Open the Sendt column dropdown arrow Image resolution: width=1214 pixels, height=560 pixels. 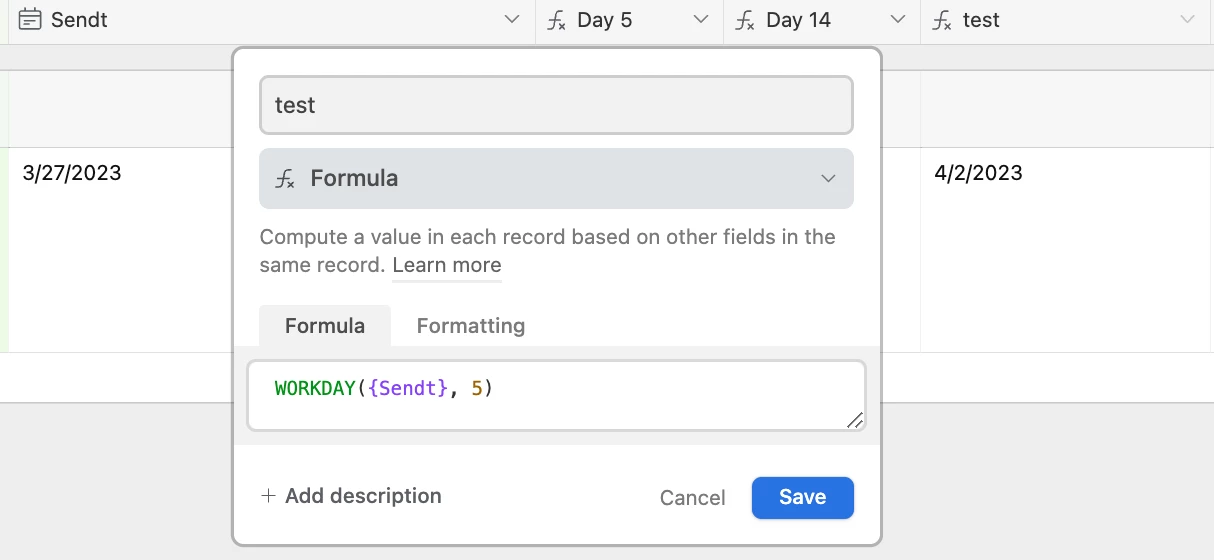(x=512, y=20)
